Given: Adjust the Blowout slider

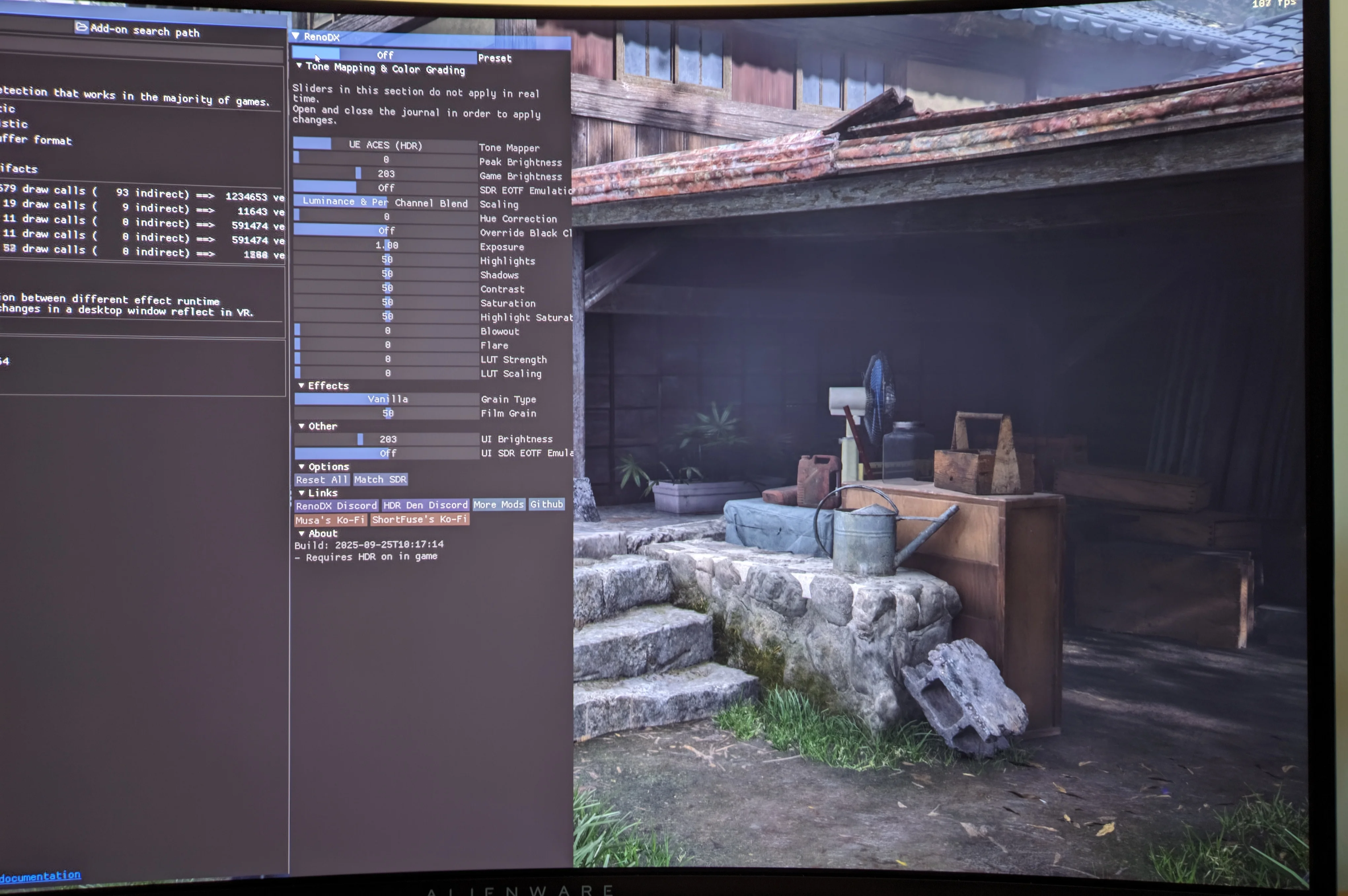Looking at the screenshot, I should 386,331.
